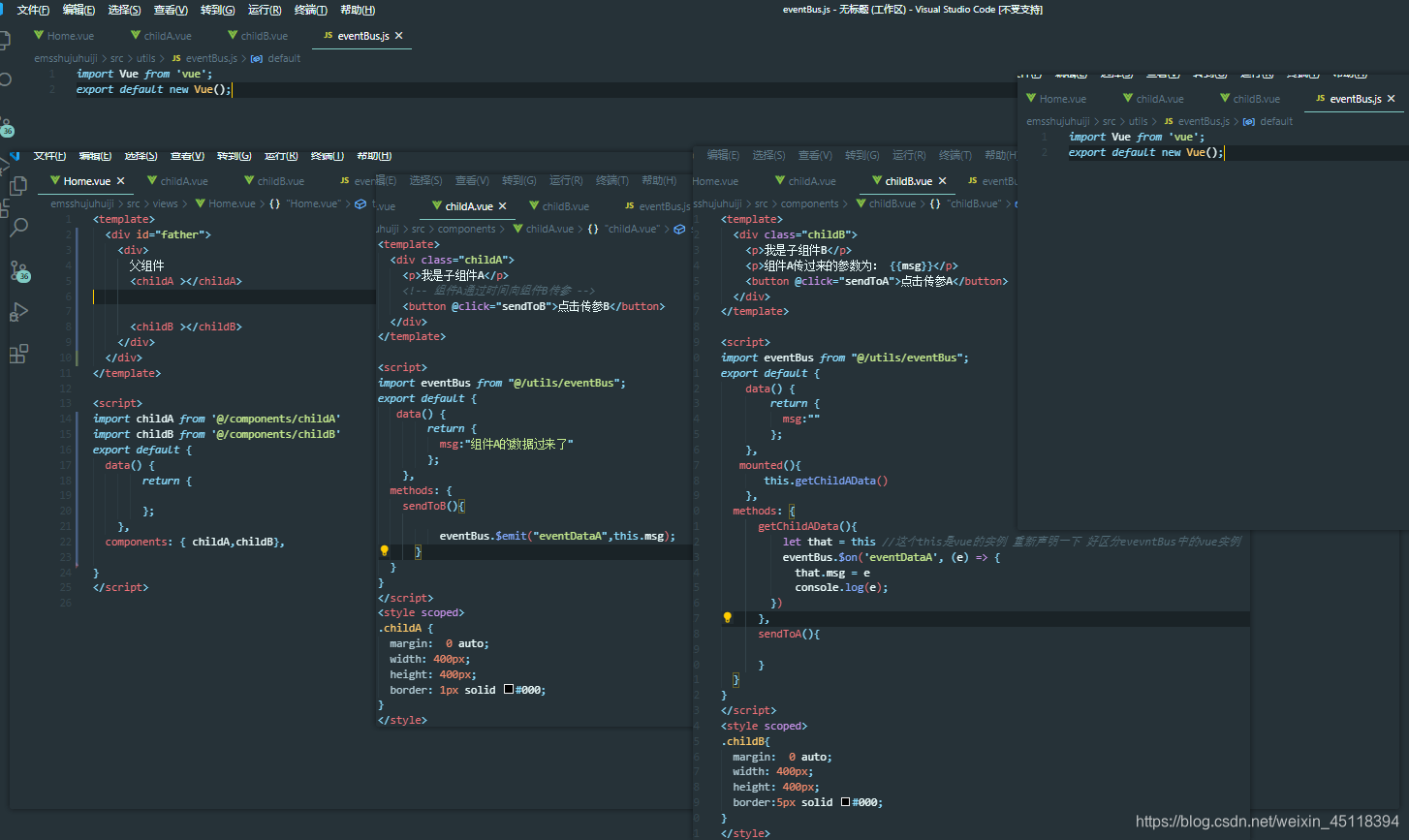
Task: Open default symbol breadcrumb in right window
Action: [x=1276, y=121]
